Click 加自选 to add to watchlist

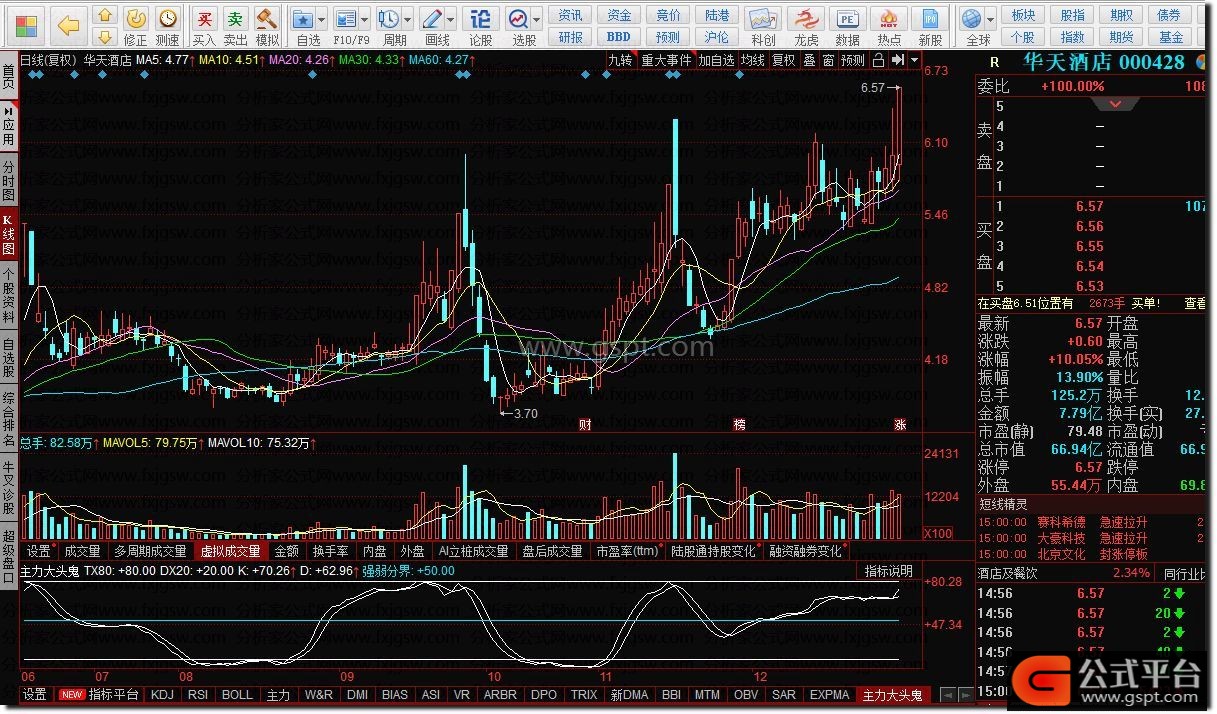(x=716, y=60)
